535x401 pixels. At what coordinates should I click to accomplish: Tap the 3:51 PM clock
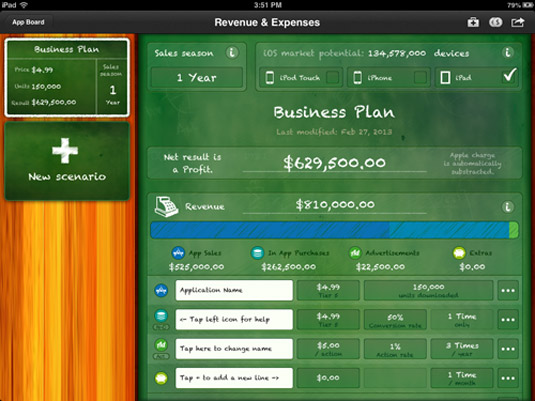coord(268,5)
